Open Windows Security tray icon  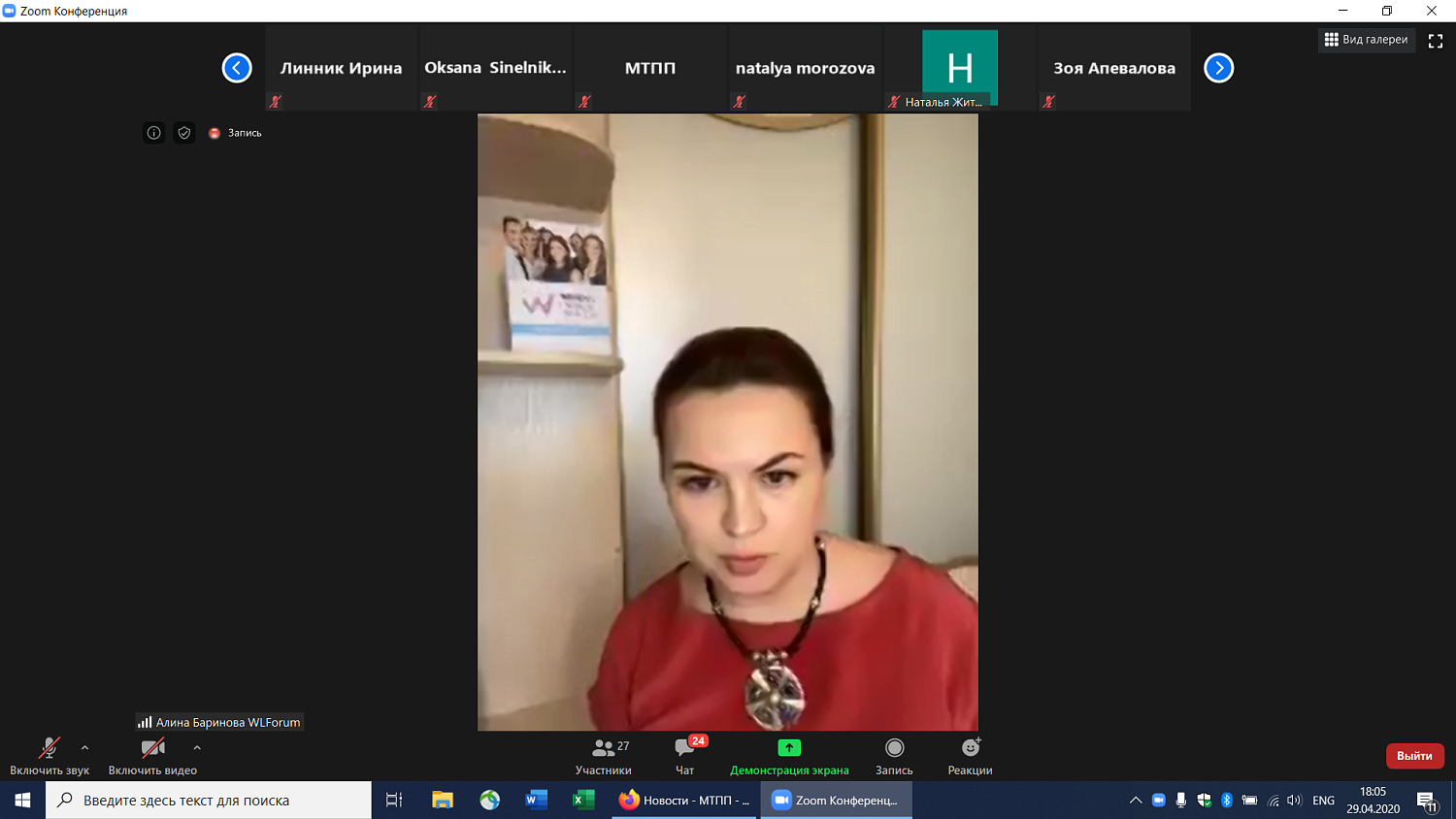pos(1205,801)
